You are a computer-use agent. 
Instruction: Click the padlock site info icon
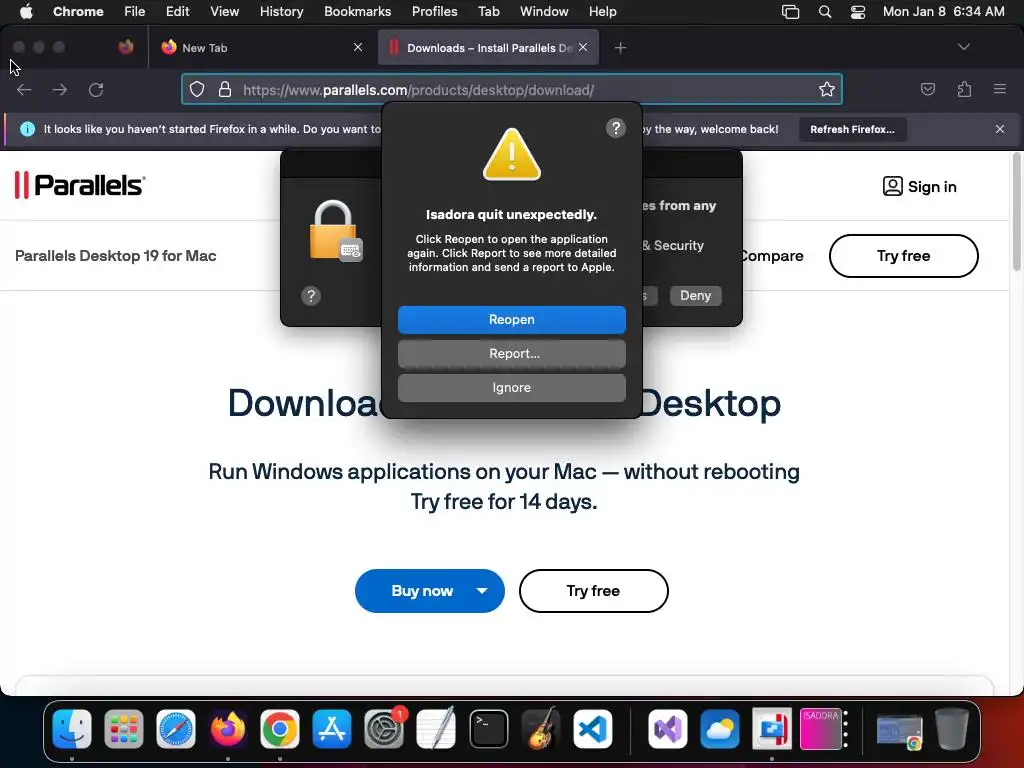pyautogui.click(x=225, y=89)
